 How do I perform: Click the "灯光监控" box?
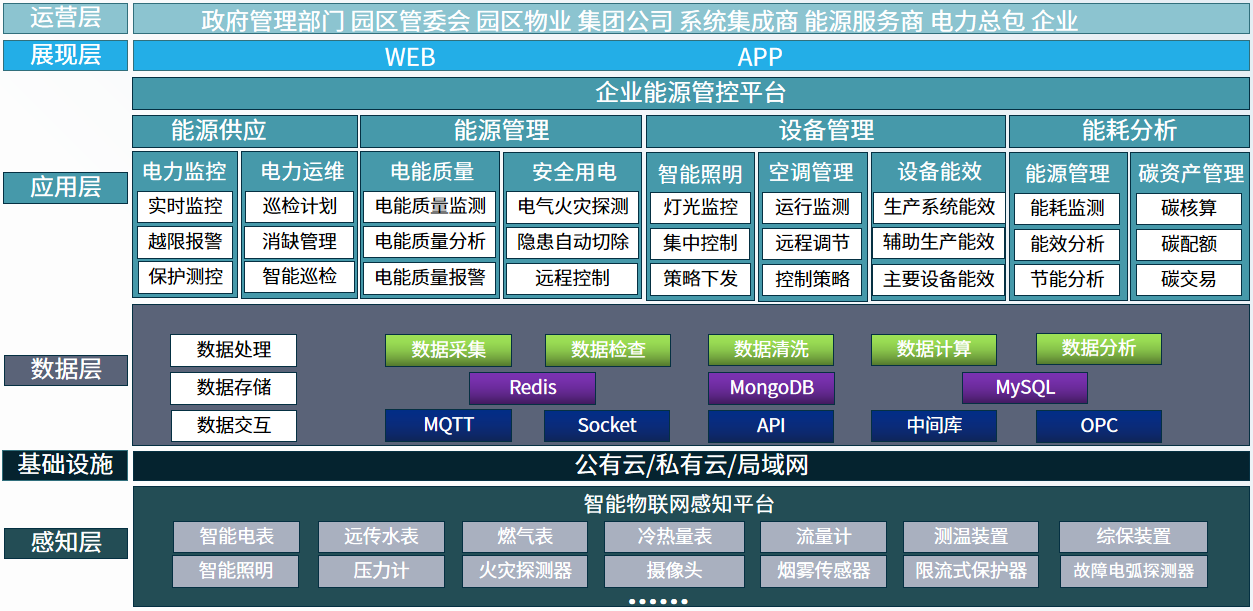pos(700,208)
